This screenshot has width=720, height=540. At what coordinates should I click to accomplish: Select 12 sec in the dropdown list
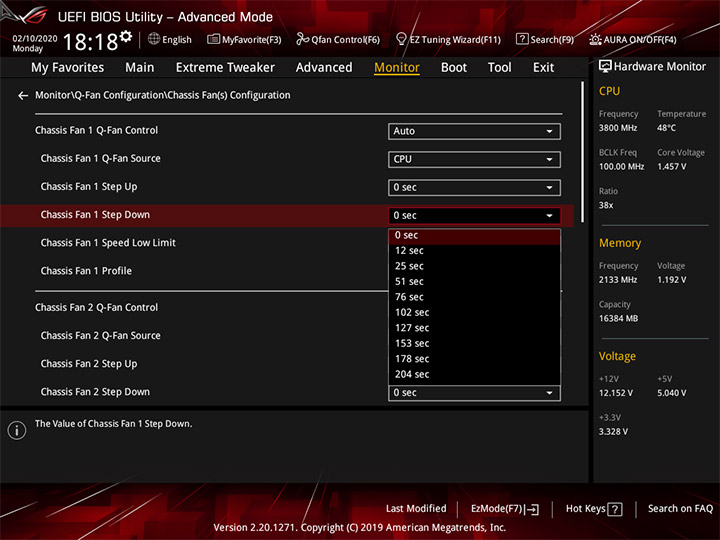[x=474, y=251]
